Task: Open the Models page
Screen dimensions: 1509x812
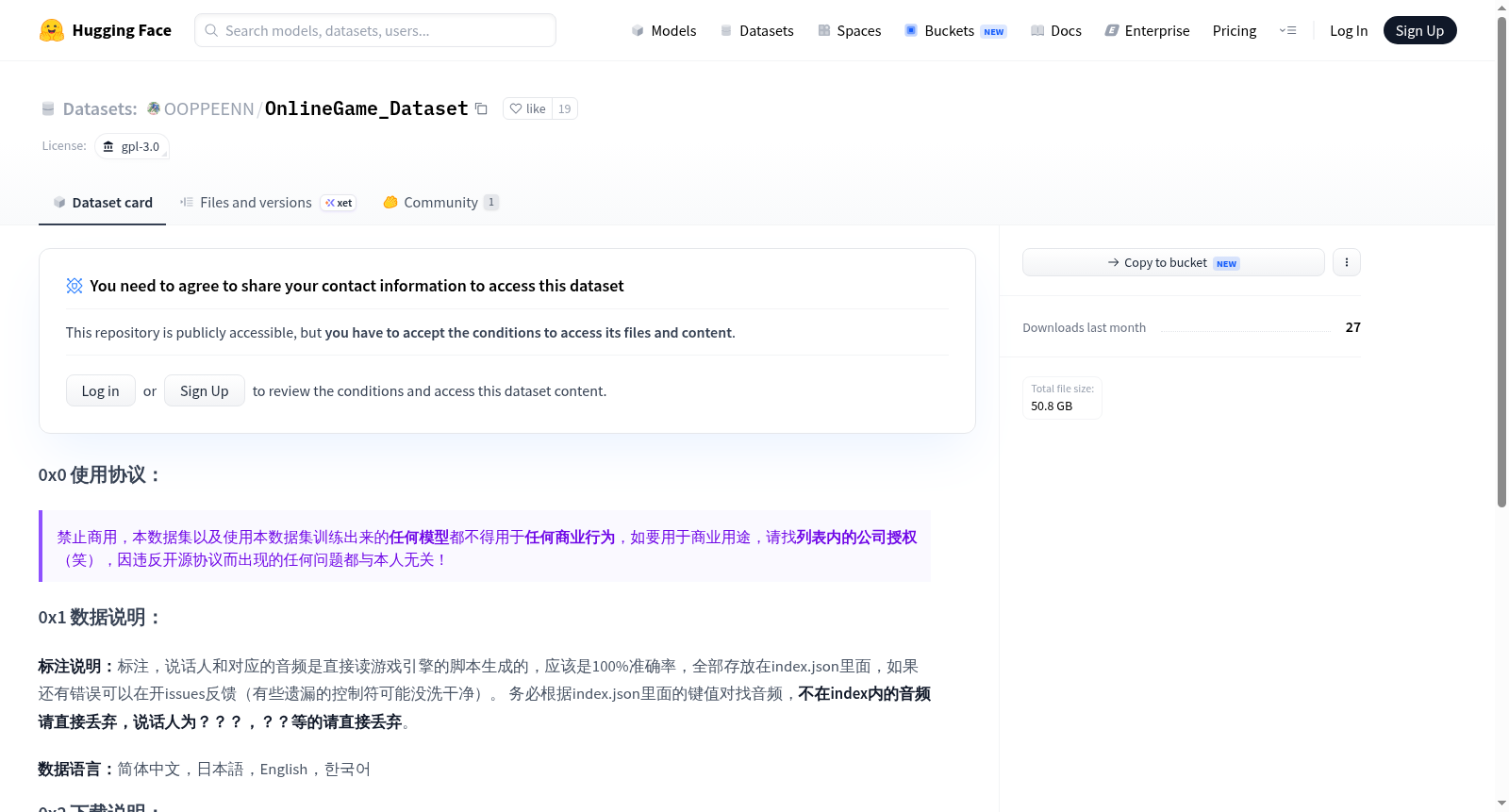Action: (x=664, y=30)
